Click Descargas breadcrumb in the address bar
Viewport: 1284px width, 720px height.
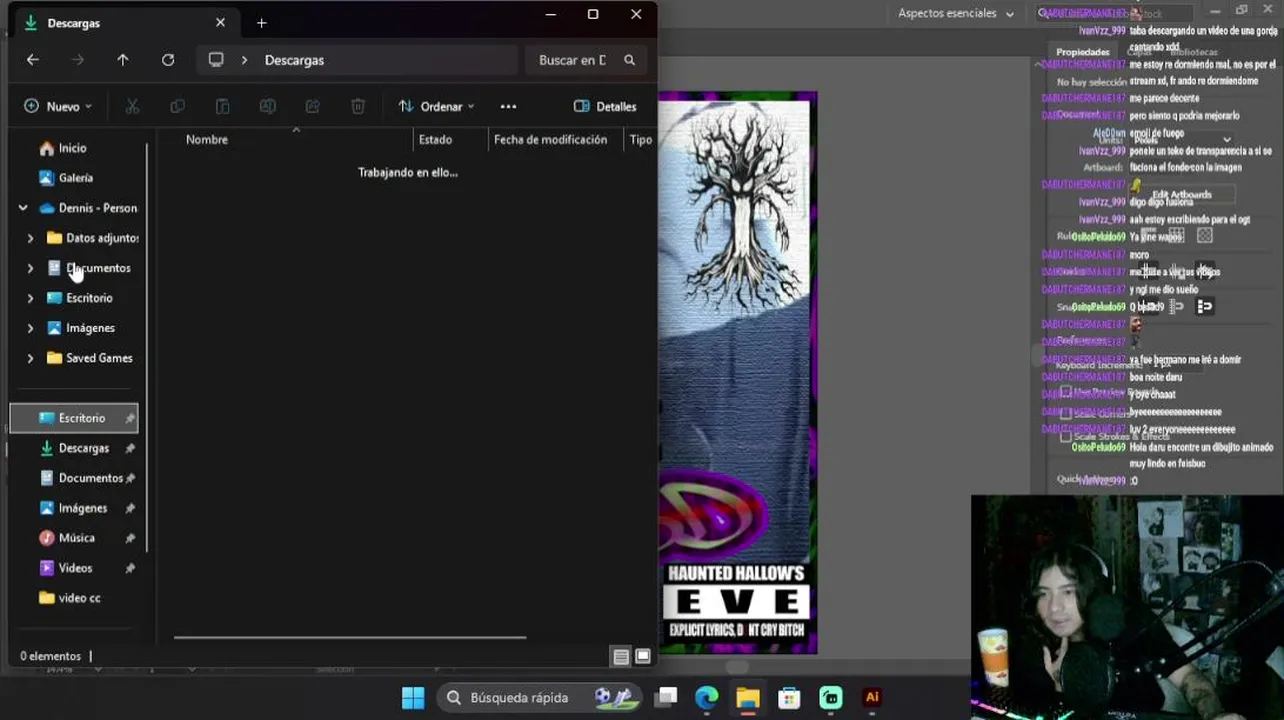click(294, 60)
